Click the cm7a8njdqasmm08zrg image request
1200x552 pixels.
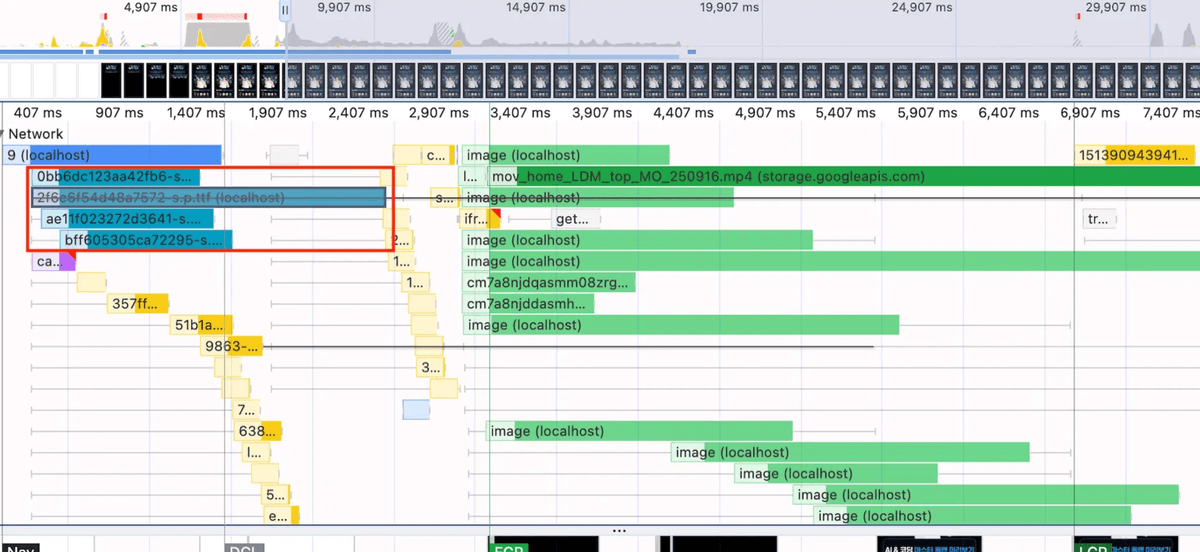549,282
